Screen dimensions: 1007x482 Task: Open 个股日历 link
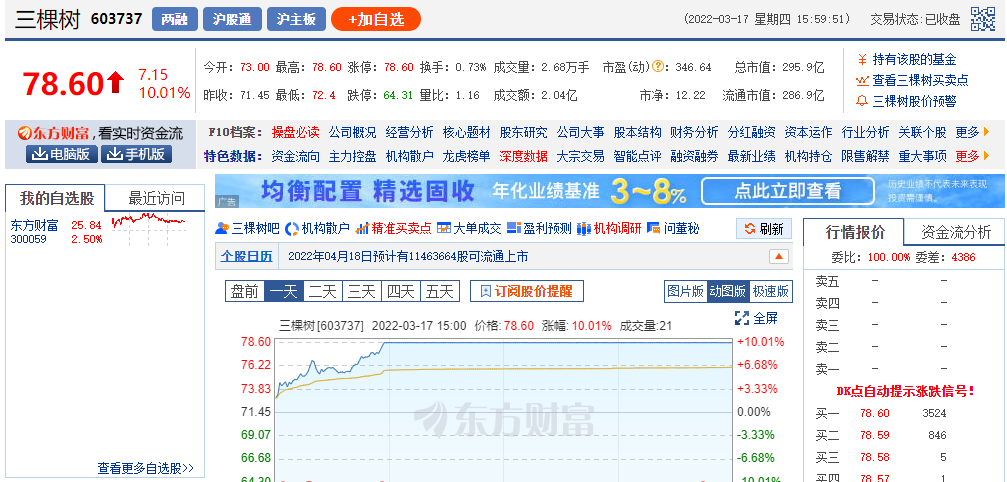pyautogui.click(x=247, y=256)
